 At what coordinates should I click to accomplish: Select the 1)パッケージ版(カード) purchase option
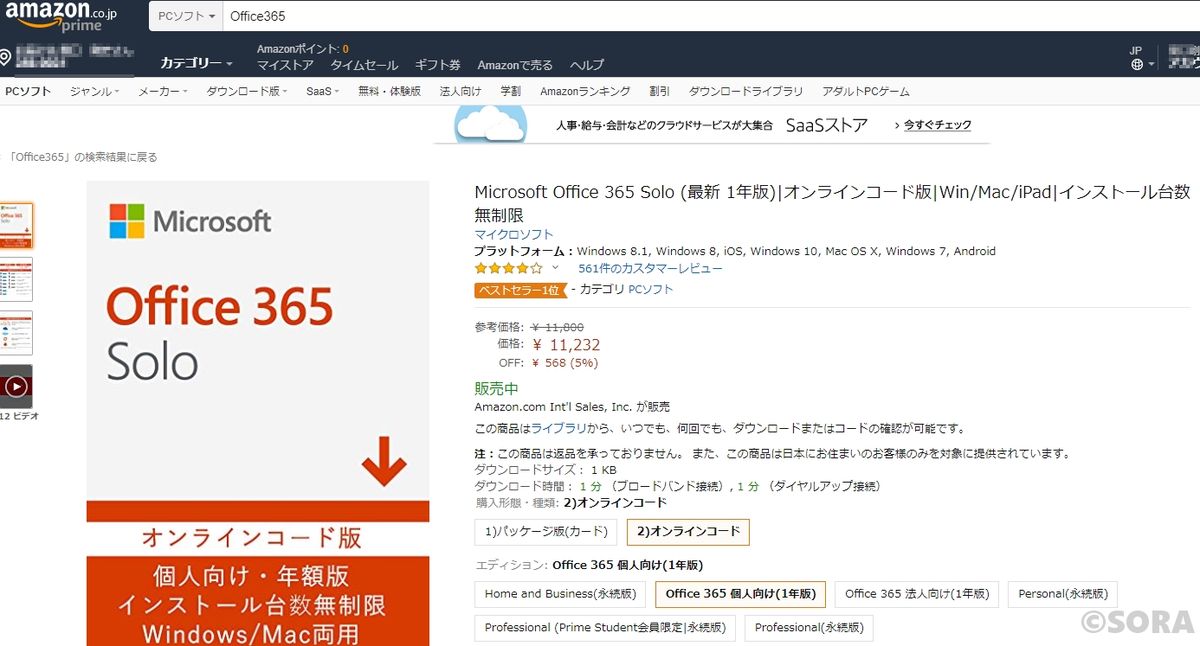pyautogui.click(x=543, y=532)
